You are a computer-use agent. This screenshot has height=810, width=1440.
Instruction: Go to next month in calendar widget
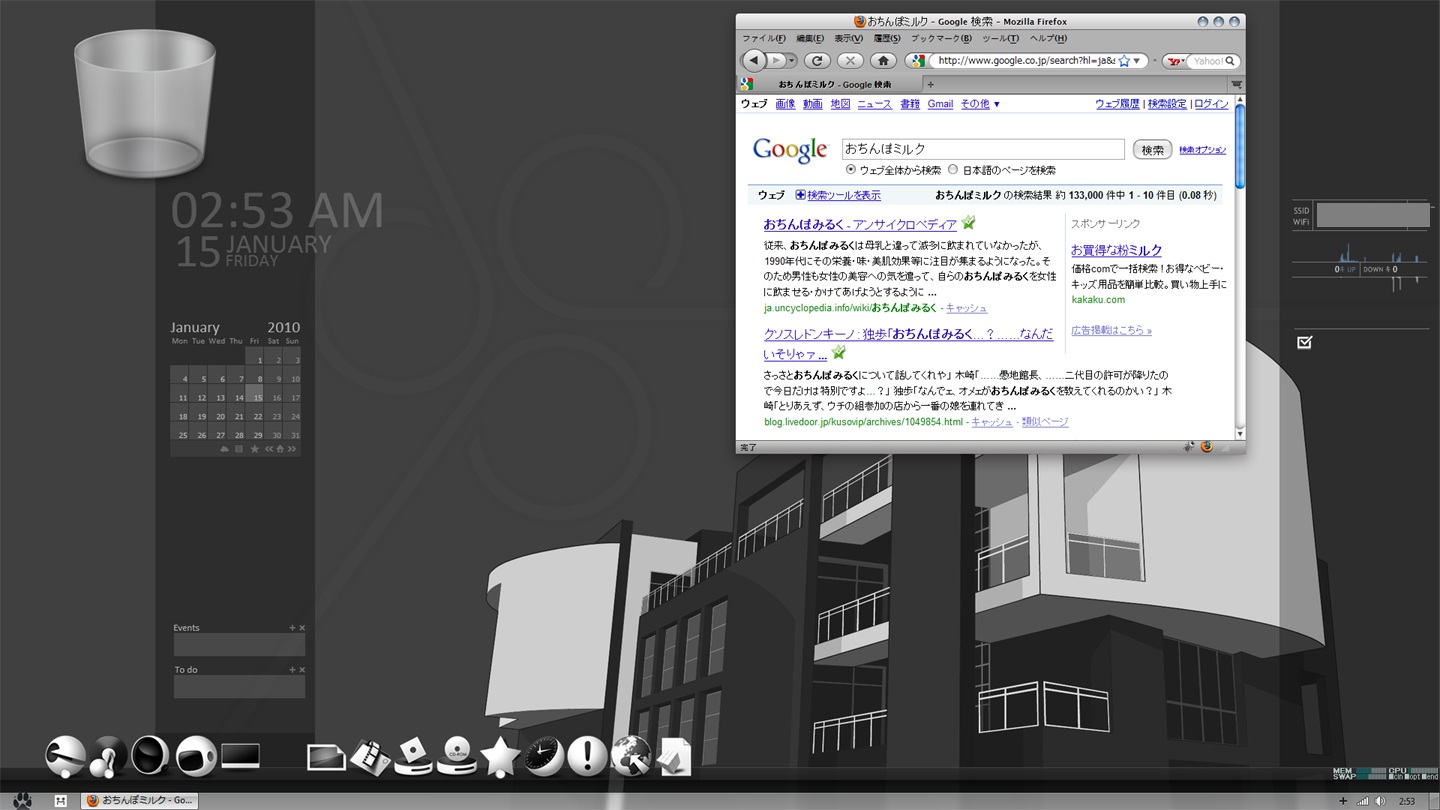pyautogui.click(x=291, y=449)
